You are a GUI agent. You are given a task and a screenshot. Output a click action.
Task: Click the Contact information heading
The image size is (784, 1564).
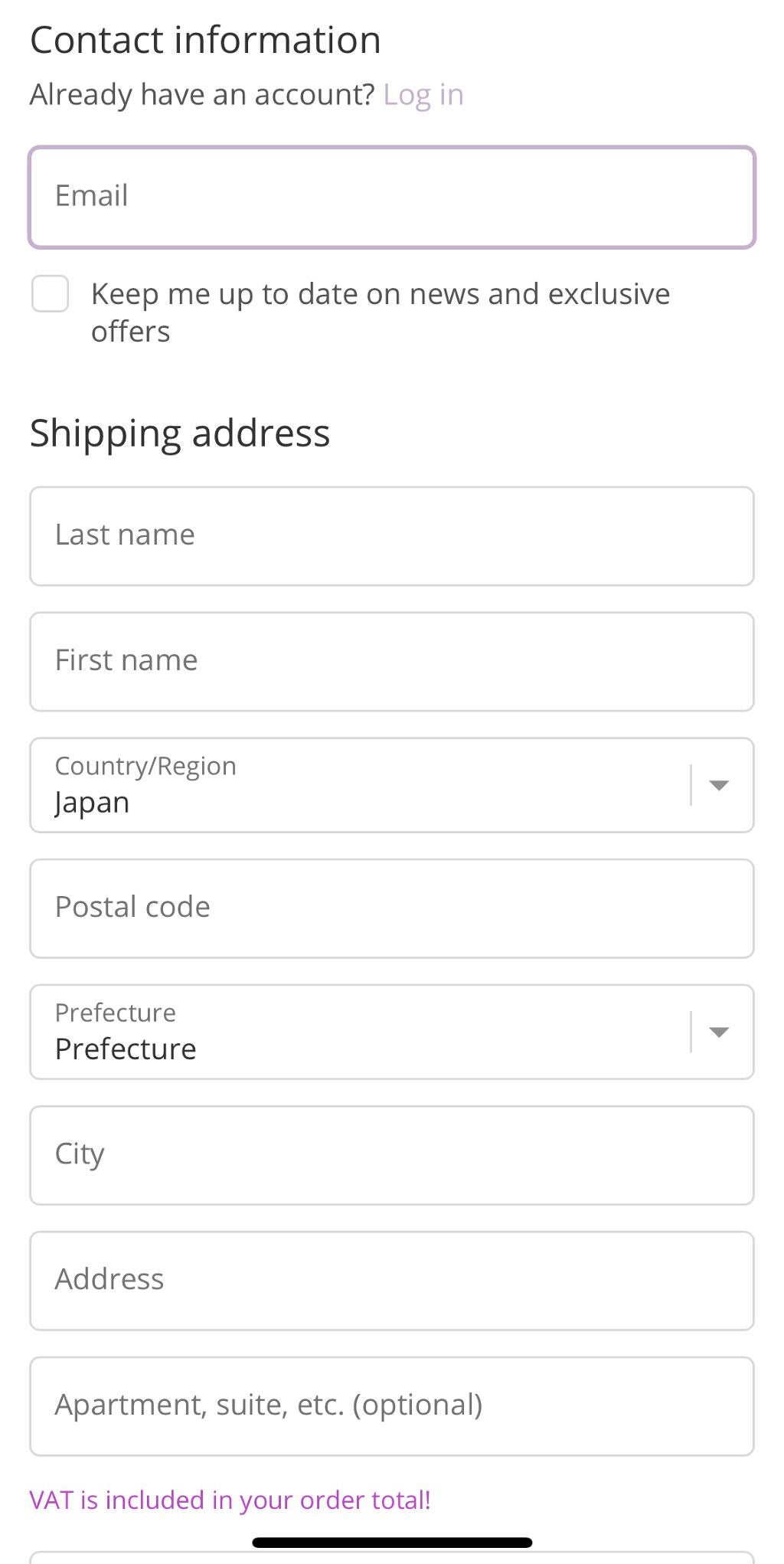click(x=205, y=41)
